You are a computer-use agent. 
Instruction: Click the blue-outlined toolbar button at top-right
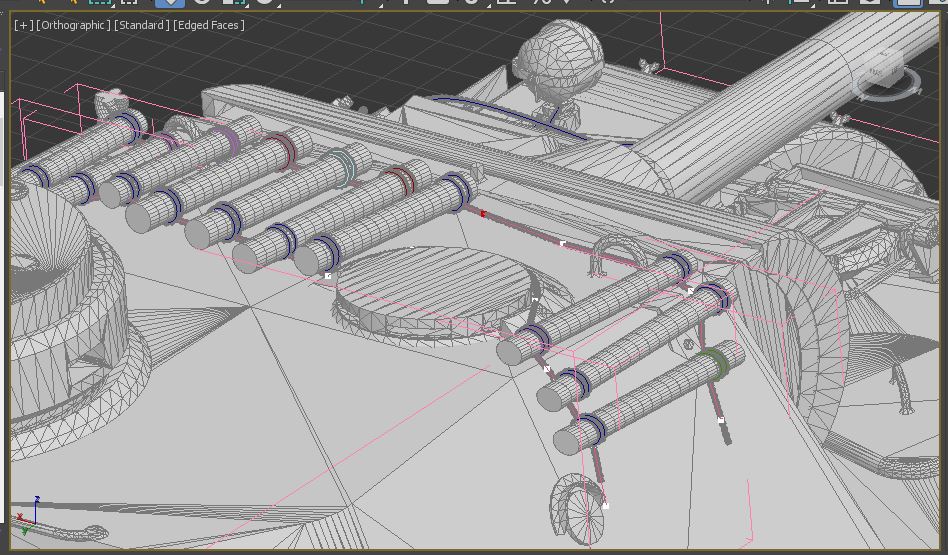click(x=908, y=3)
